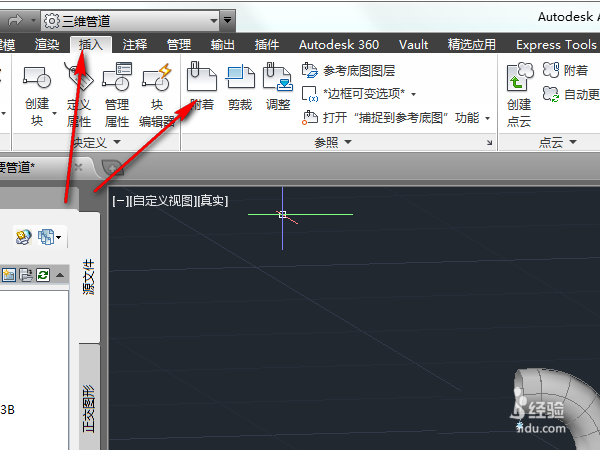
Task: Click the new folder icon in palette toolbar
Action: [x=9, y=275]
